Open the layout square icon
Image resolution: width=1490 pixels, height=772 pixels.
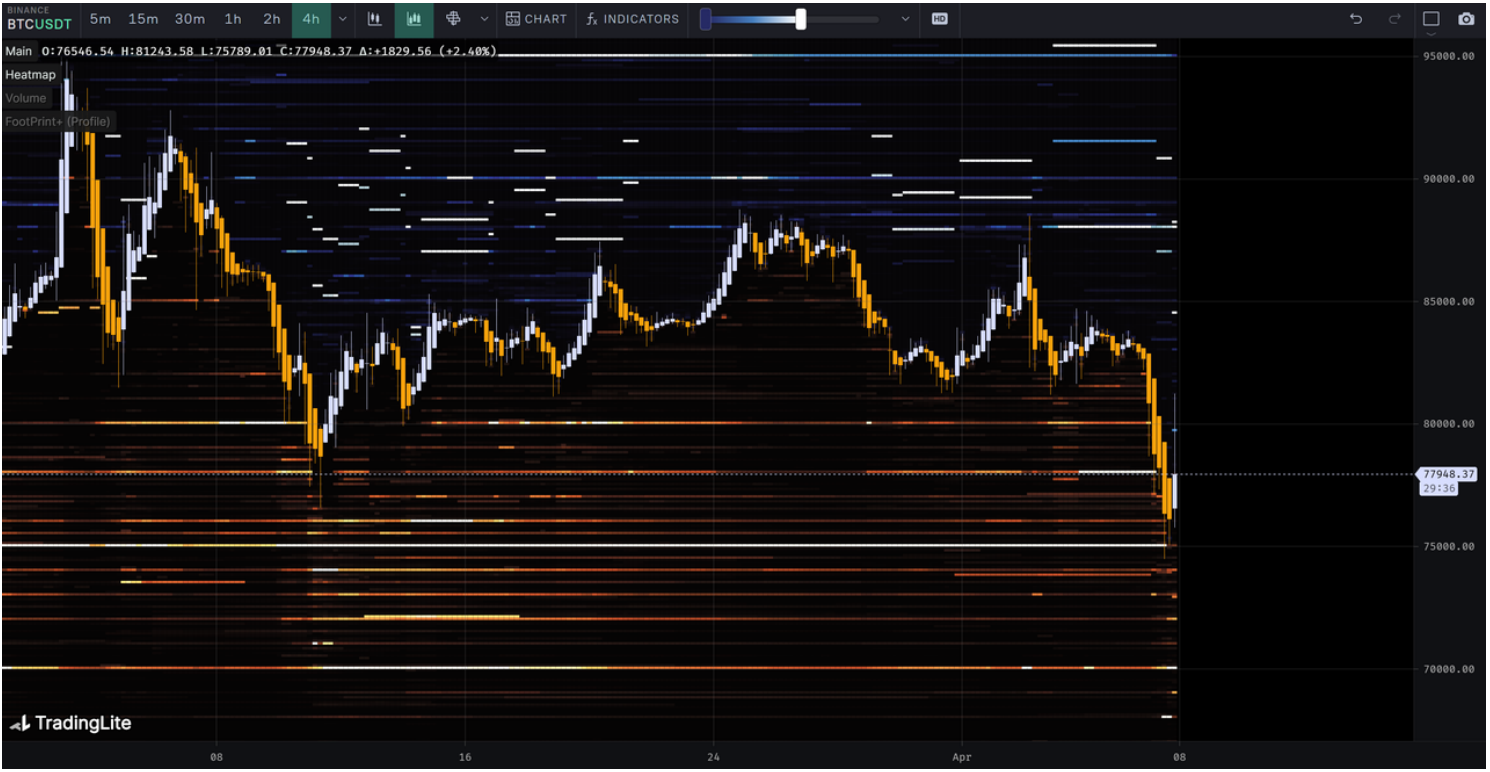click(x=1431, y=19)
